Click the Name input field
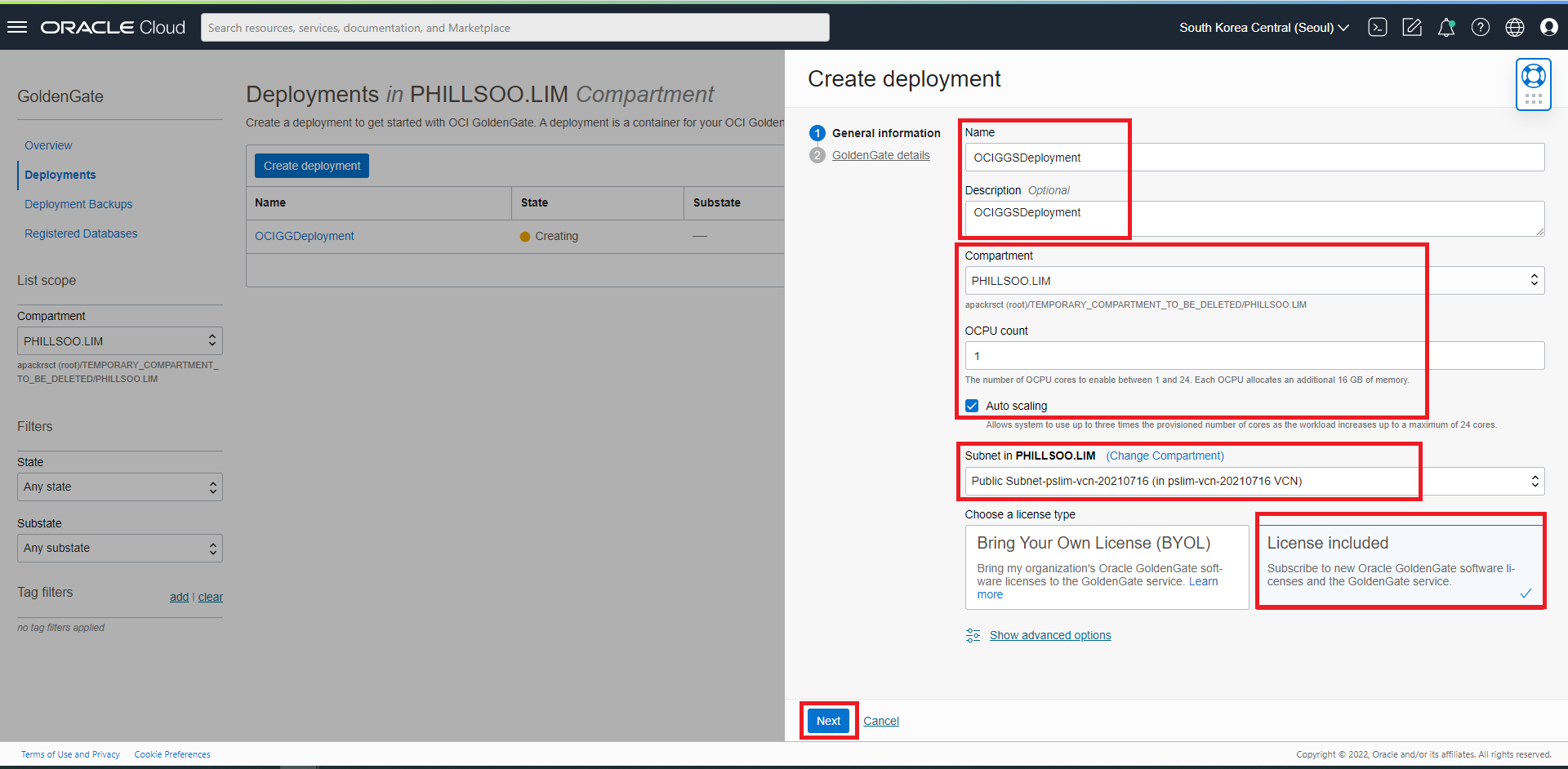Viewport: 1568px width, 769px height. (x=1254, y=158)
